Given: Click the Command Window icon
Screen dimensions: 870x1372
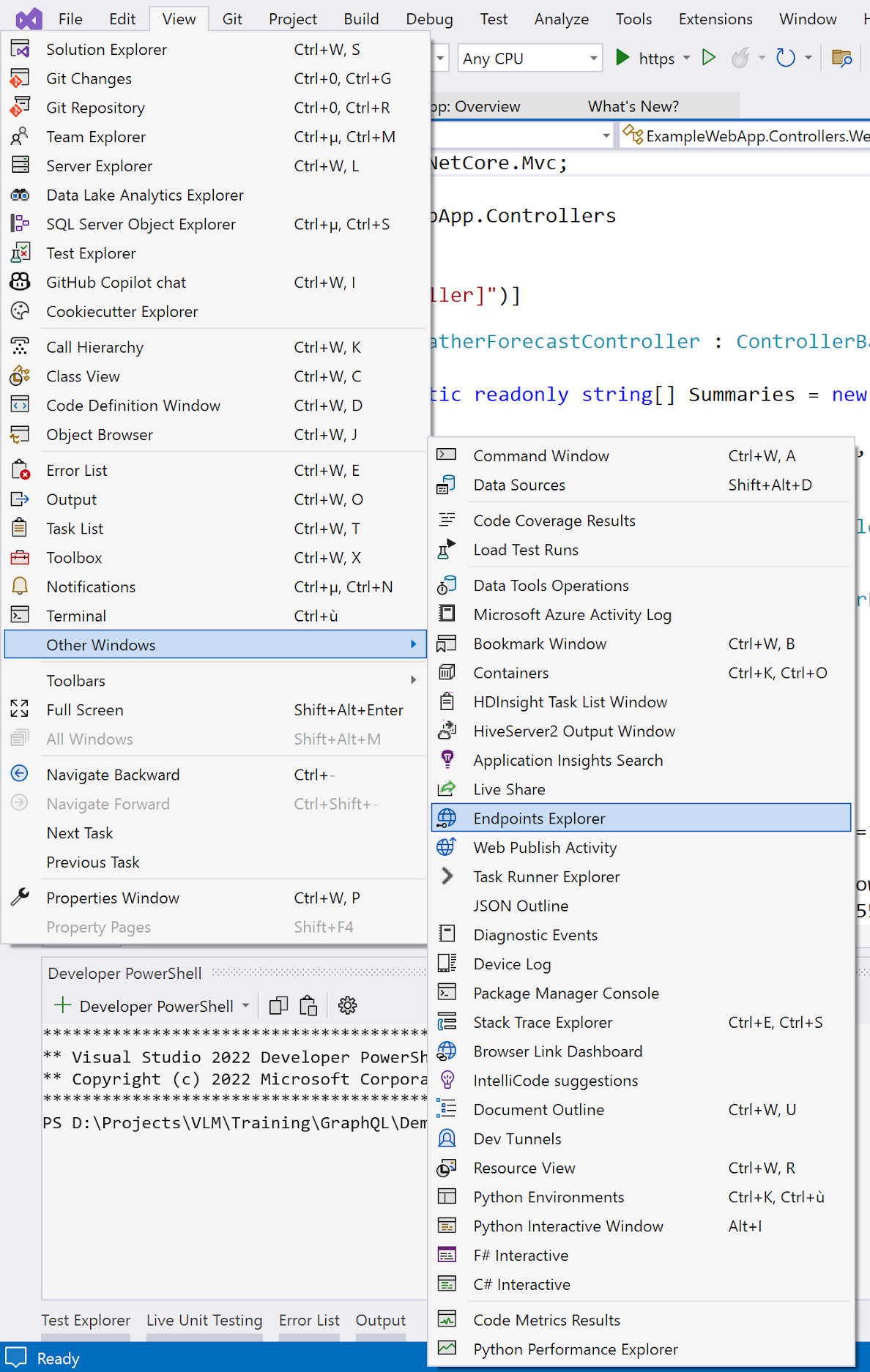Looking at the screenshot, I should (x=447, y=455).
